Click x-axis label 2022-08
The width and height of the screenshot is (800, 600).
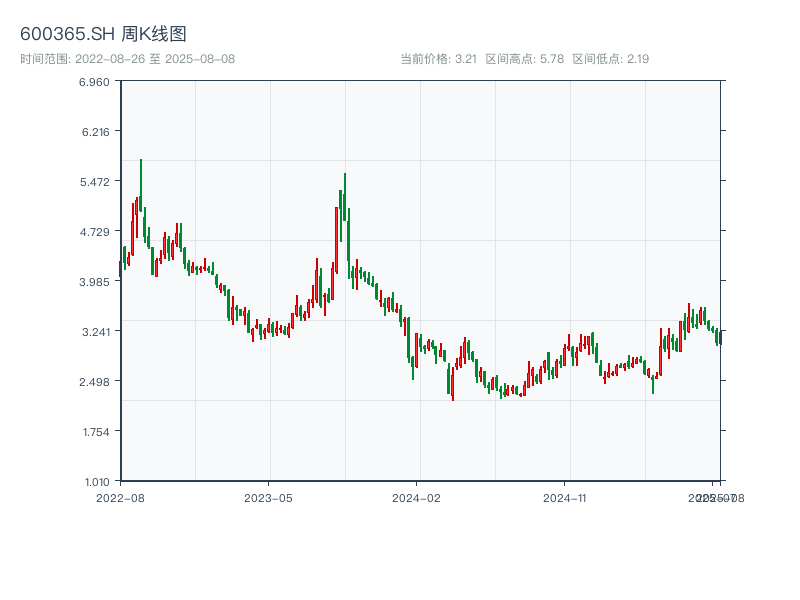120,498
